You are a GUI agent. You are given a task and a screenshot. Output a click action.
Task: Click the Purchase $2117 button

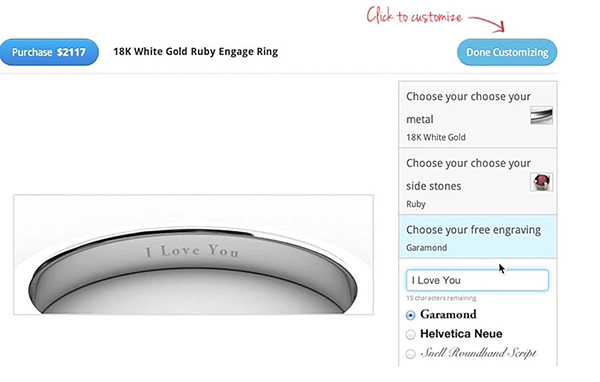[x=49, y=52]
